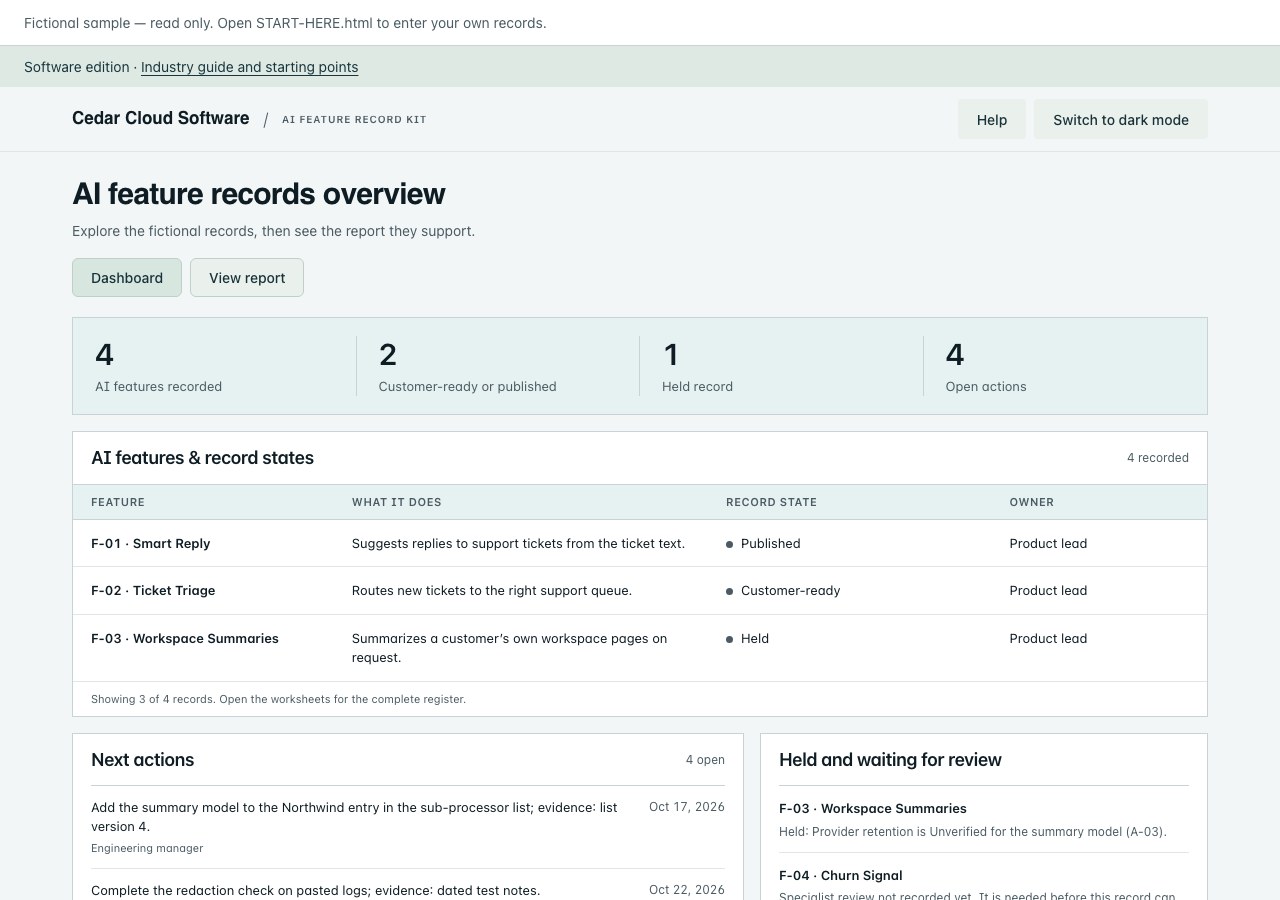Image resolution: width=1280 pixels, height=900 pixels.
Task: Click the '4 open' count label
Action: (705, 760)
